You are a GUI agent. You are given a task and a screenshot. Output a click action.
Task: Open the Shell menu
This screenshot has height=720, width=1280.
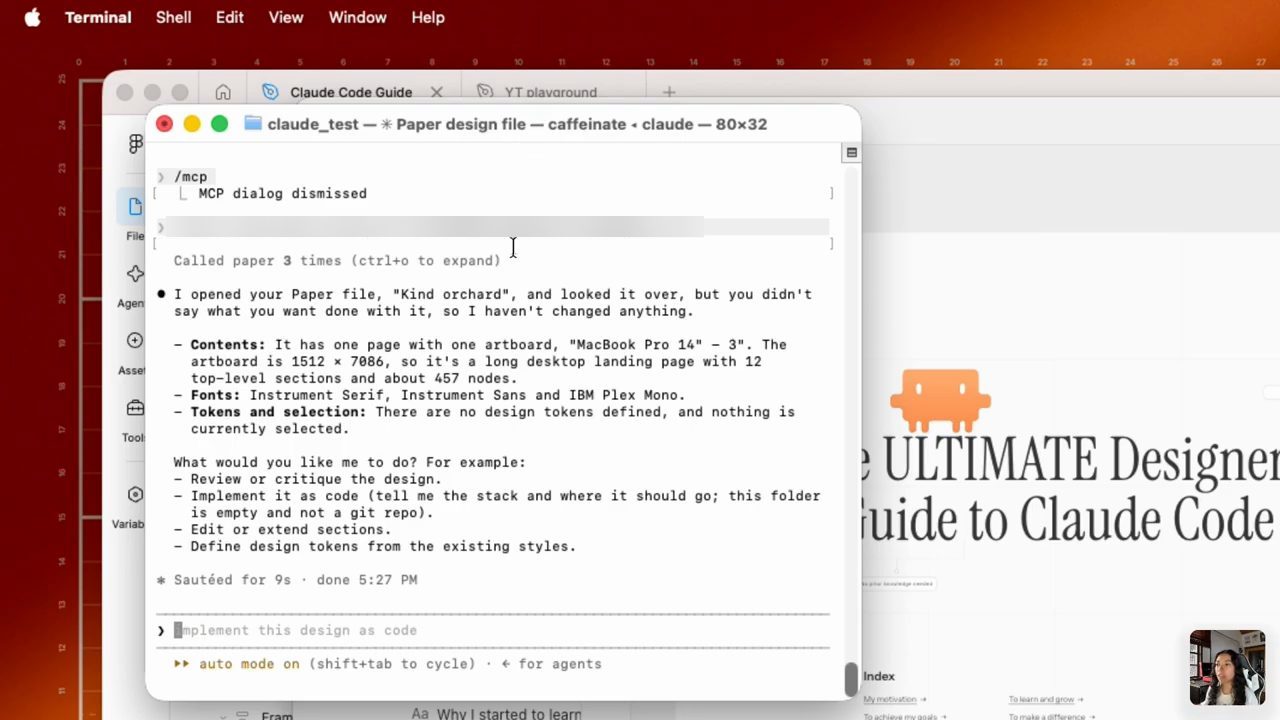click(x=173, y=17)
